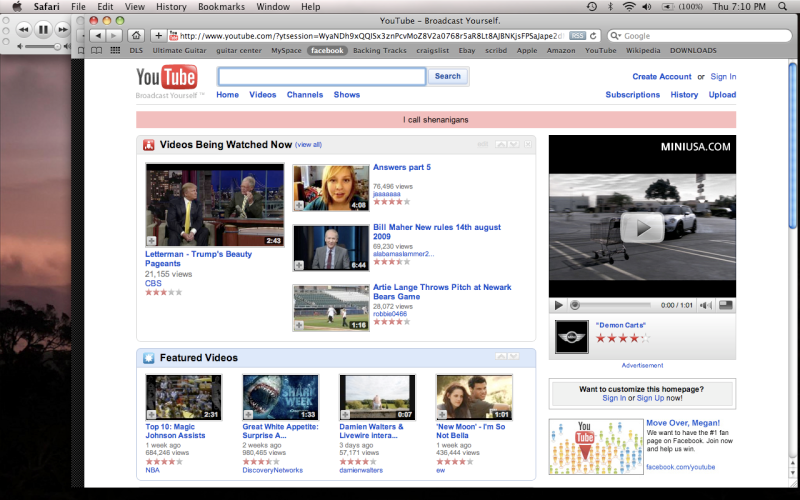The image size is (800, 500).
Task: Open YouTube Channels tab
Action: [305, 95]
